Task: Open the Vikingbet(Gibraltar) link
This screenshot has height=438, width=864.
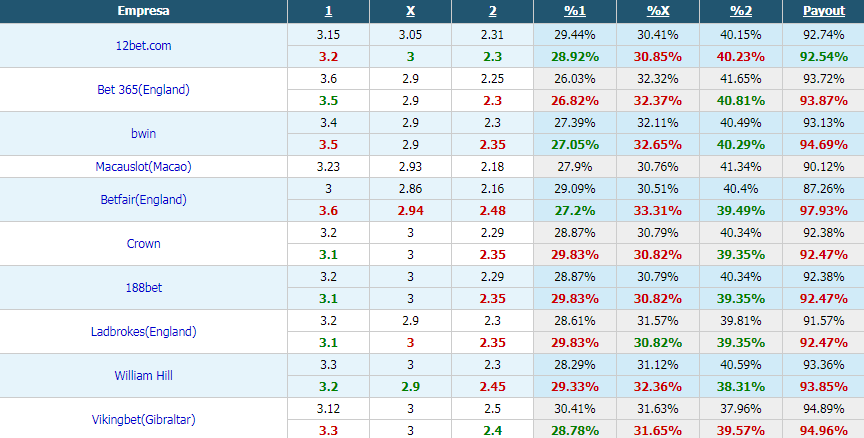Action: point(143,420)
